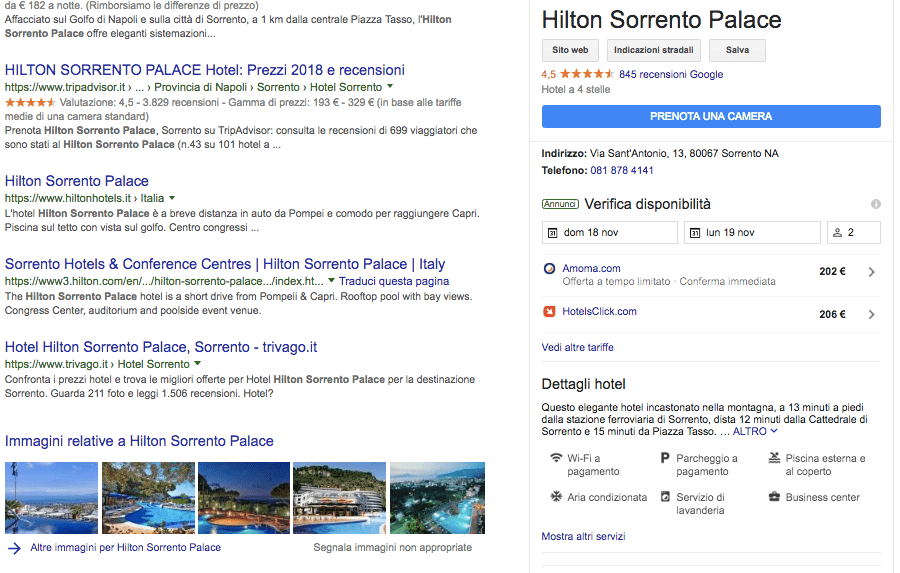This screenshot has height=573, width=900.
Task: Click the guests person icon
Action: pos(837,233)
